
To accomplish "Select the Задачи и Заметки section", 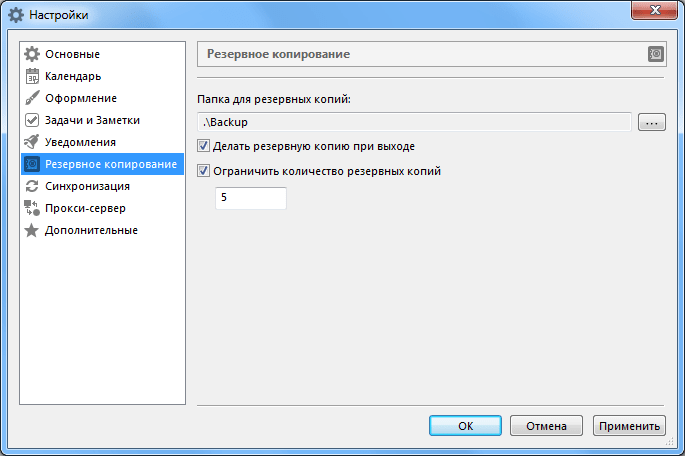I will pyautogui.click(x=103, y=120).
